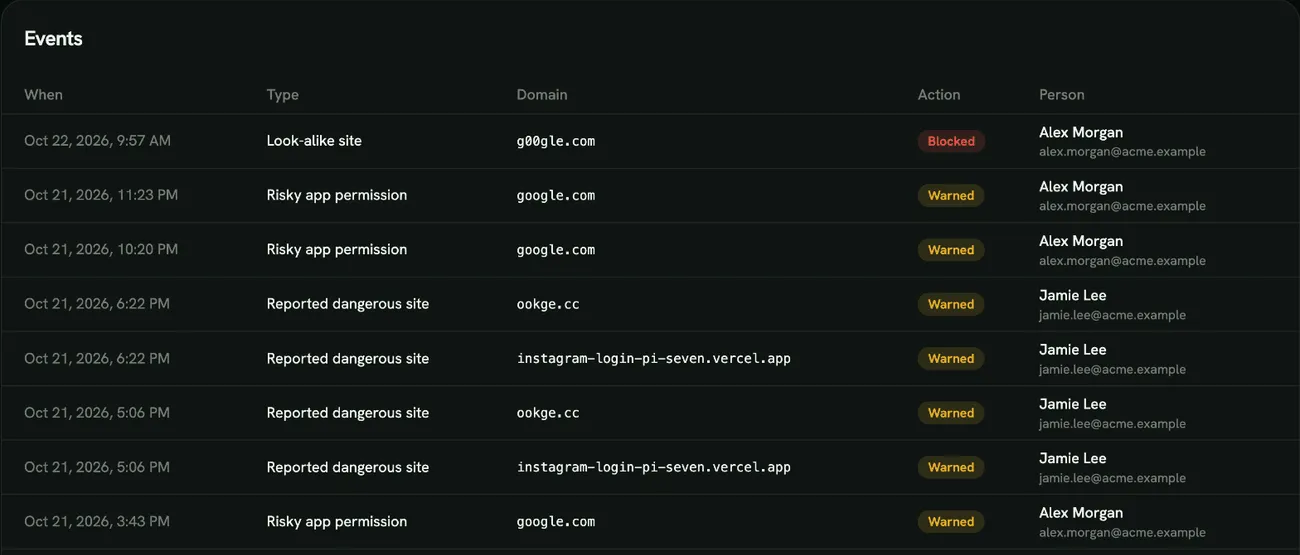
Task: Select the Oct 22, 2026, 9:57 AM timestamp
Action: (97, 141)
